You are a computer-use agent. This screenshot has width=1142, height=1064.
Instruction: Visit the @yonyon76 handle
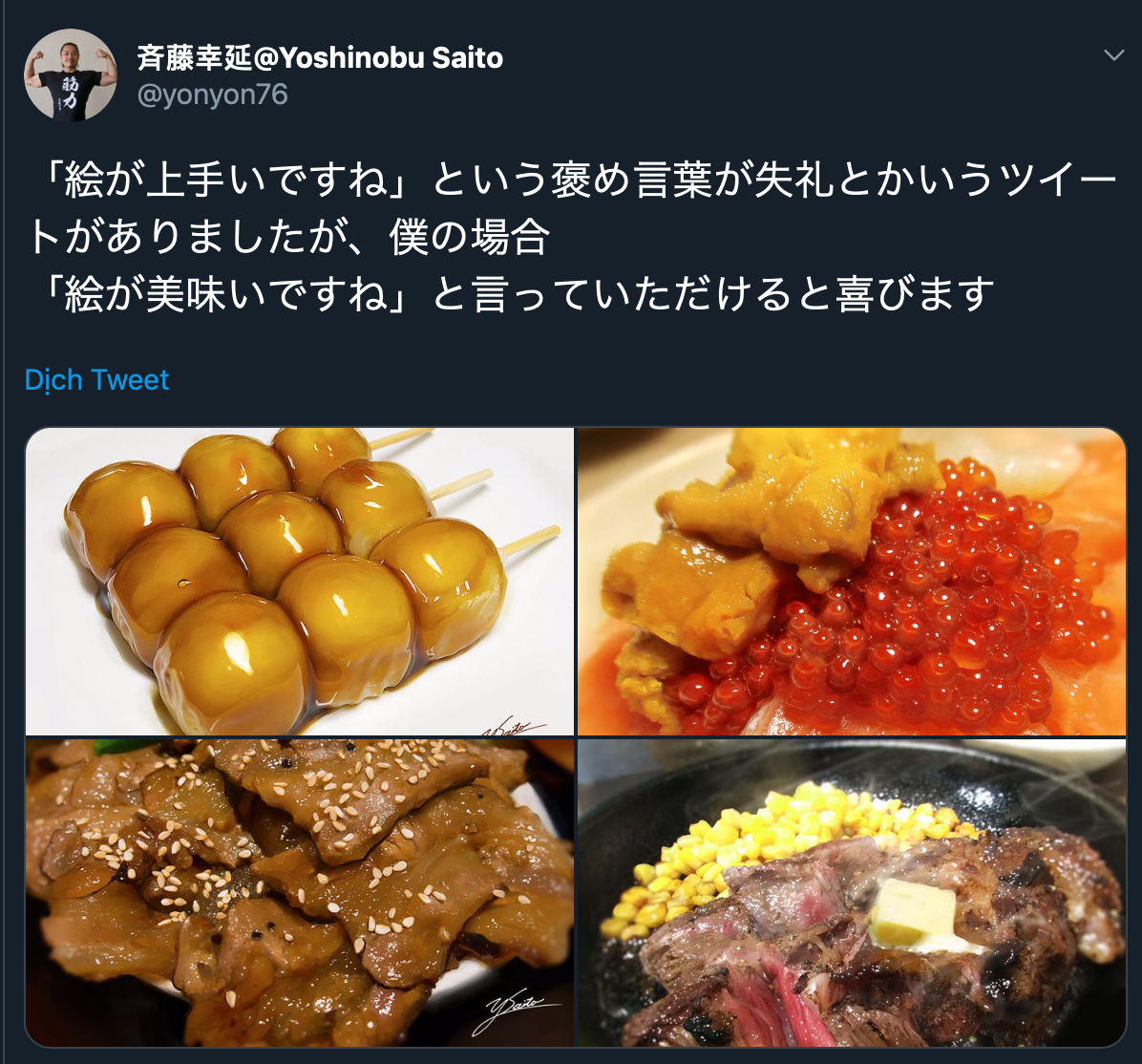(x=213, y=95)
